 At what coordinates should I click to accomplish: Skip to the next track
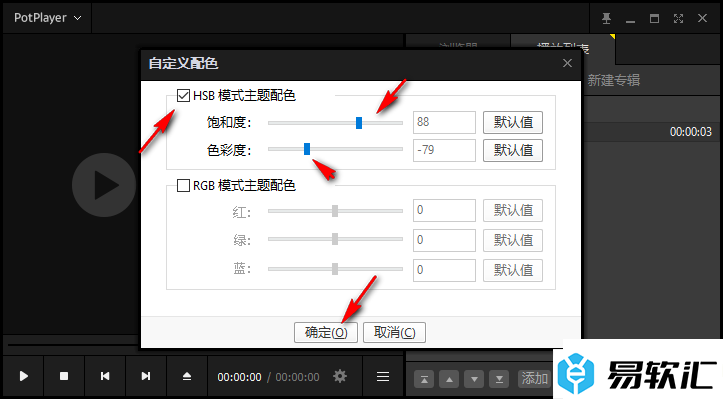click(146, 376)
